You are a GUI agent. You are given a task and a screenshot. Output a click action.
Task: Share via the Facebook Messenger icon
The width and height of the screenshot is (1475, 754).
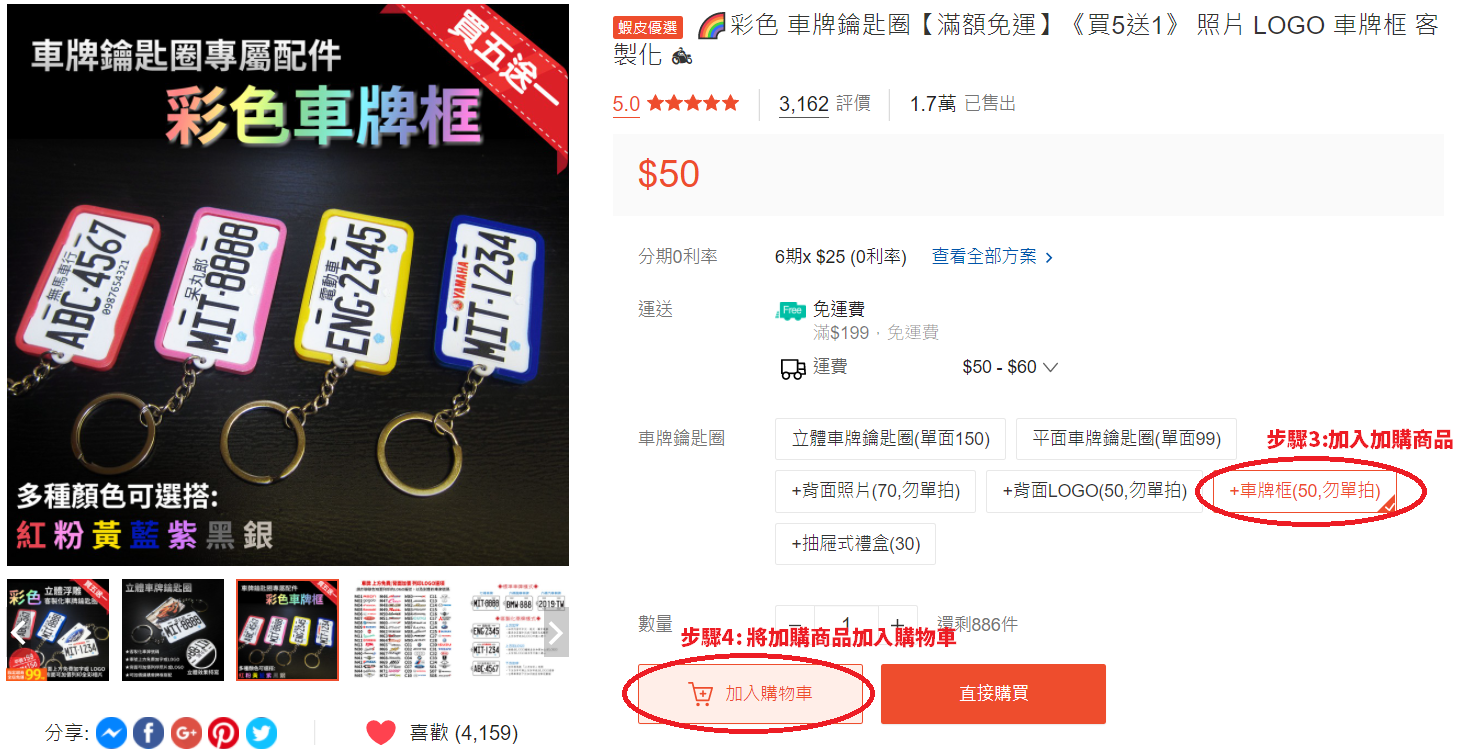pos(112,733)
